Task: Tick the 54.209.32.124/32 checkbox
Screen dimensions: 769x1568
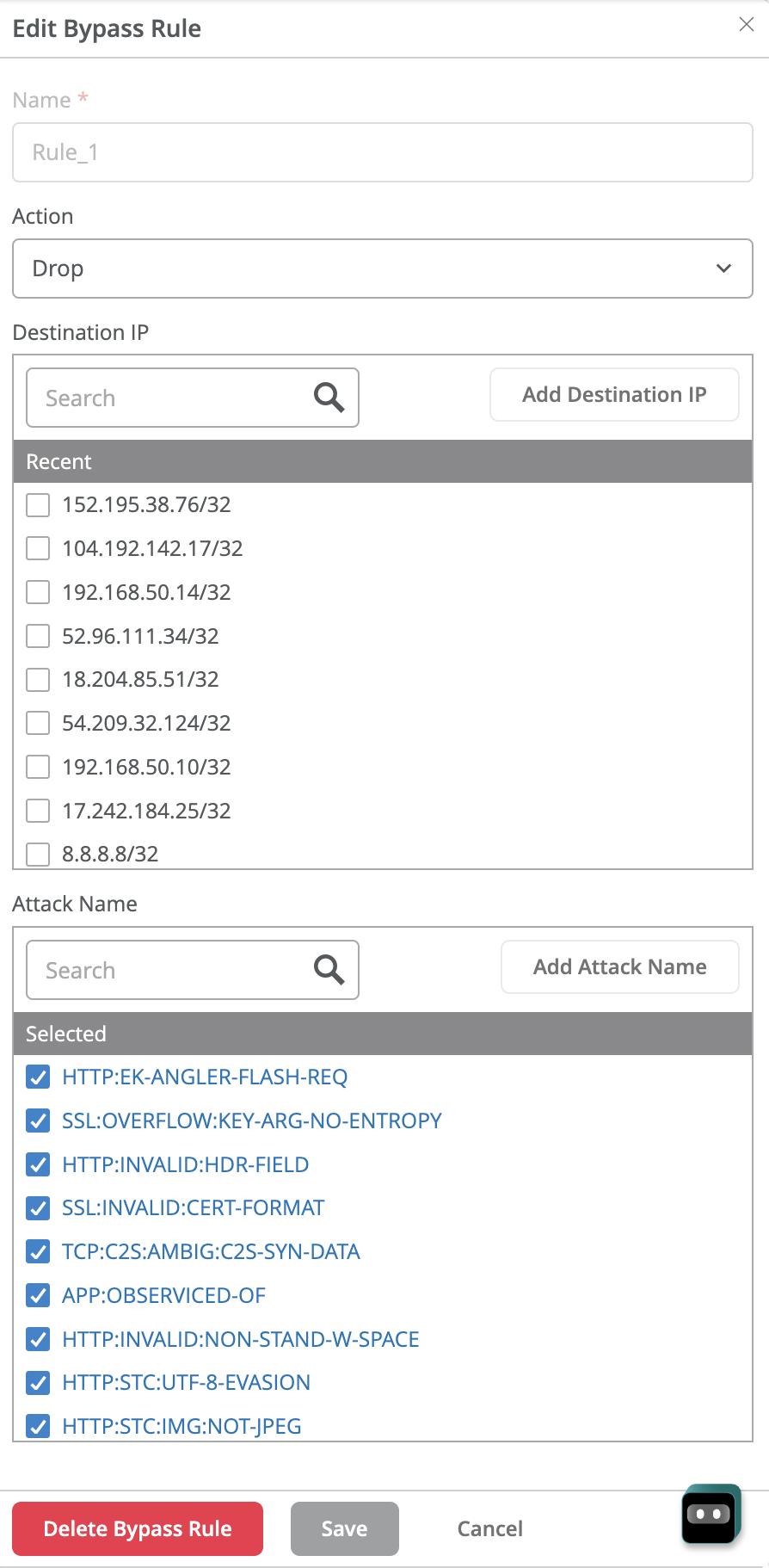Action: [x=38, y=723]
